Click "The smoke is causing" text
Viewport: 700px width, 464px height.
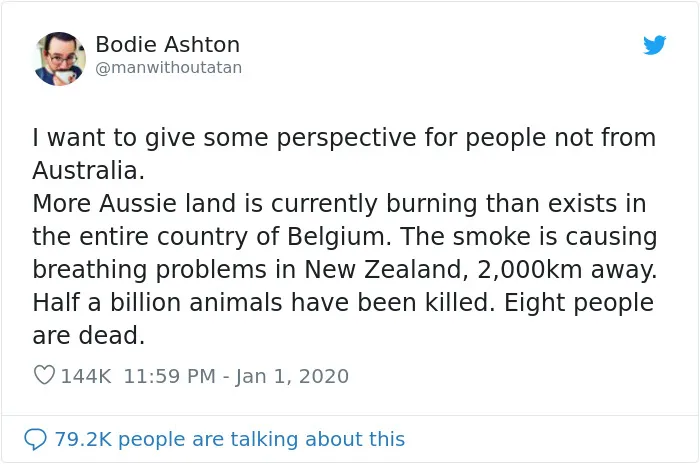coord(529,236)
